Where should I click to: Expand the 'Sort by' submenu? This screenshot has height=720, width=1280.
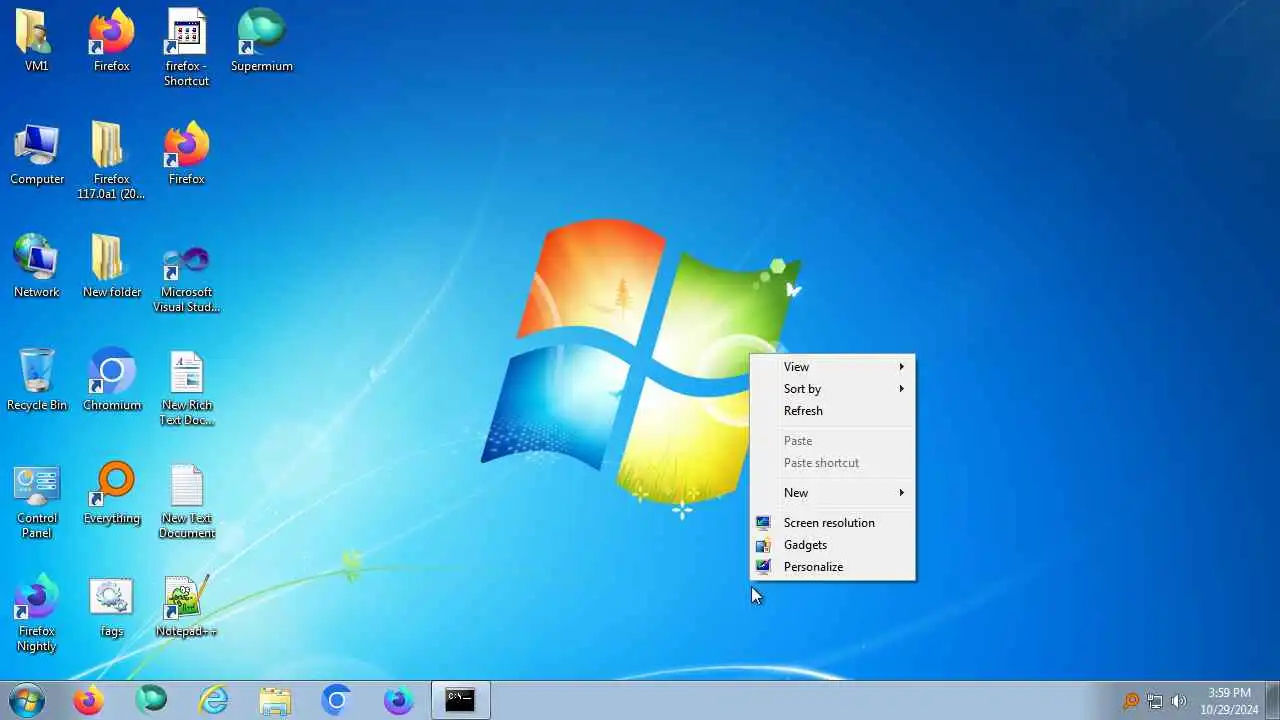click(x=832, y=389)
